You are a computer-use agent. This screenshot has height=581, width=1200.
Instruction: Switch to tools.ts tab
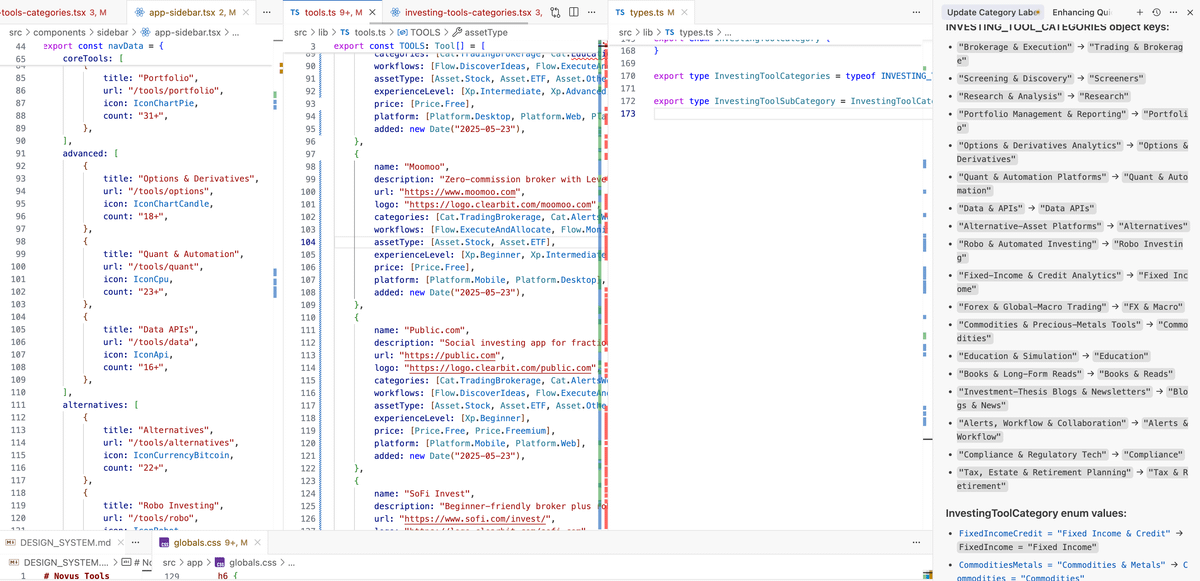click(x=332, y=12)
